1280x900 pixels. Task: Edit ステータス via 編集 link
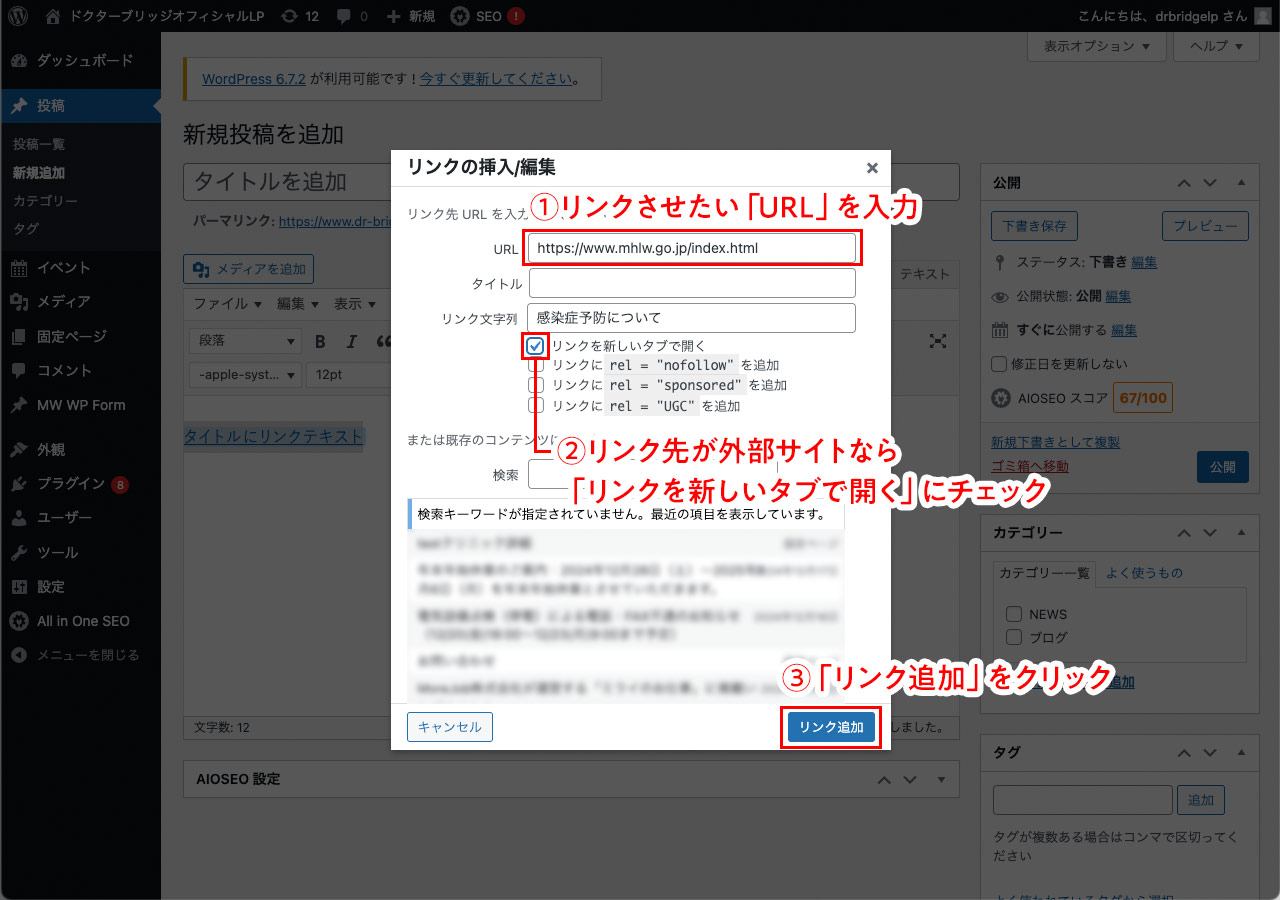tap(1144, 262)
